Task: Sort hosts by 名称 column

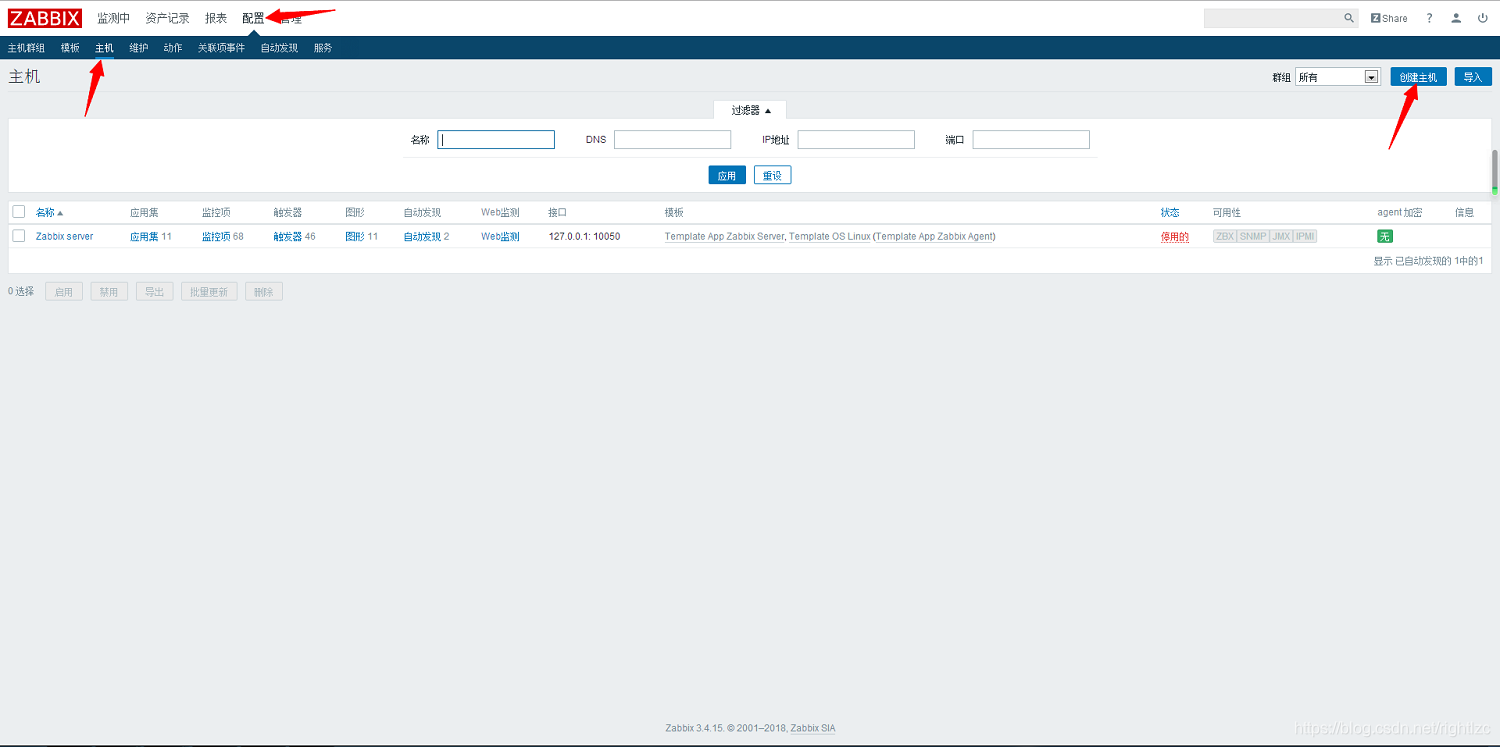Action: pyautogui.click(x=49, y=213)
